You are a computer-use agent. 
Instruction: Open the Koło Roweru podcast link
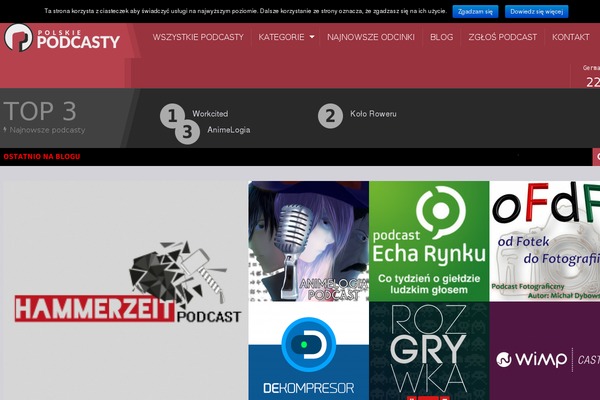[373, 114]
